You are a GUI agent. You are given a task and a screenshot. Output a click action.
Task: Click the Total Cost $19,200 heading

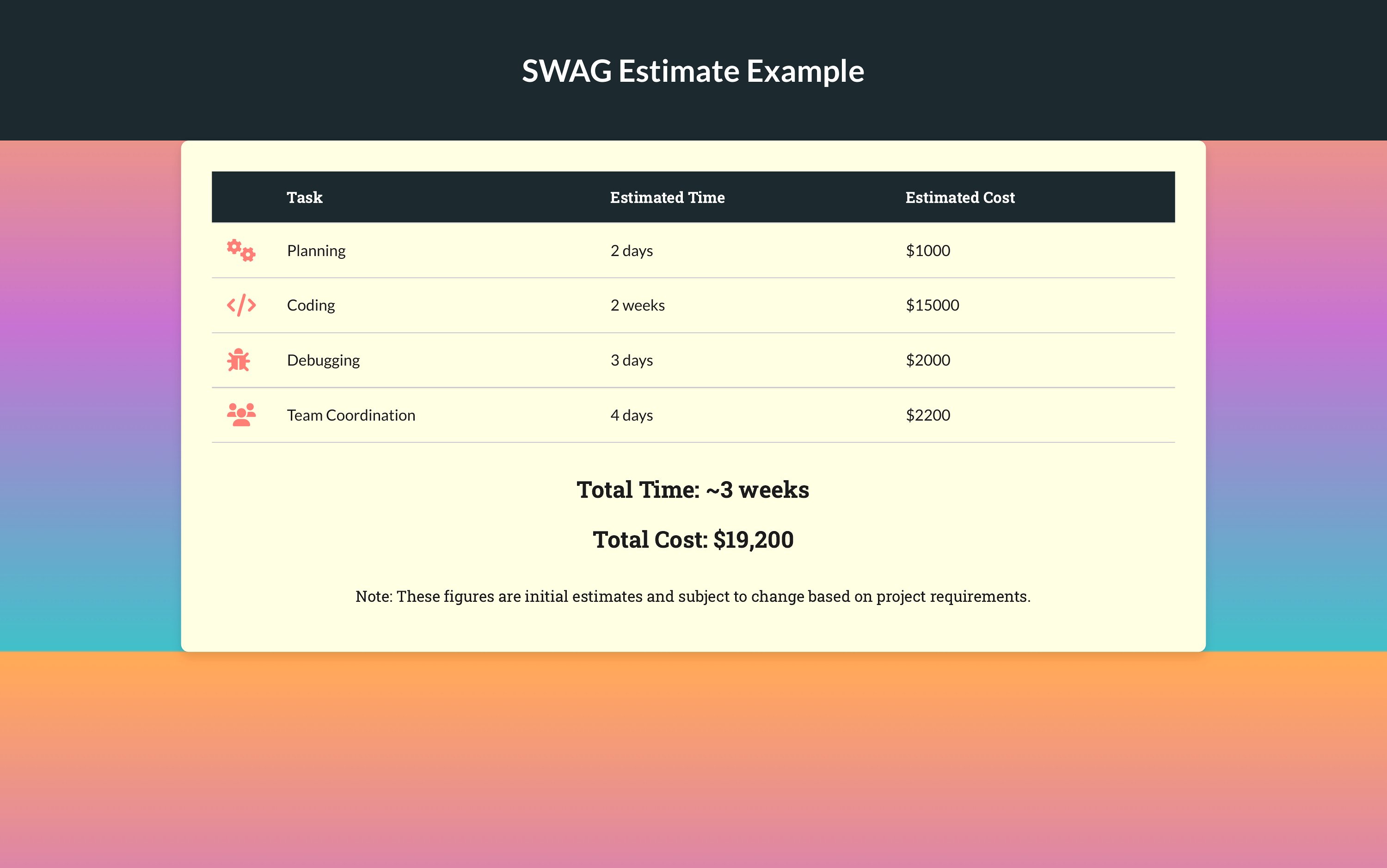(x=693, y=540)
